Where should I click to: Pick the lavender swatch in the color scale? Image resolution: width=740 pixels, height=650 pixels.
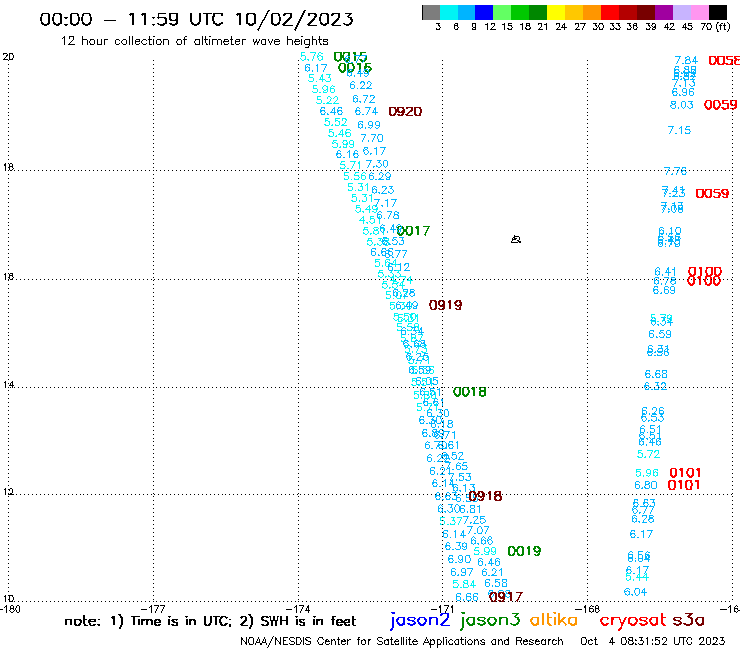[x=682, y=12]
